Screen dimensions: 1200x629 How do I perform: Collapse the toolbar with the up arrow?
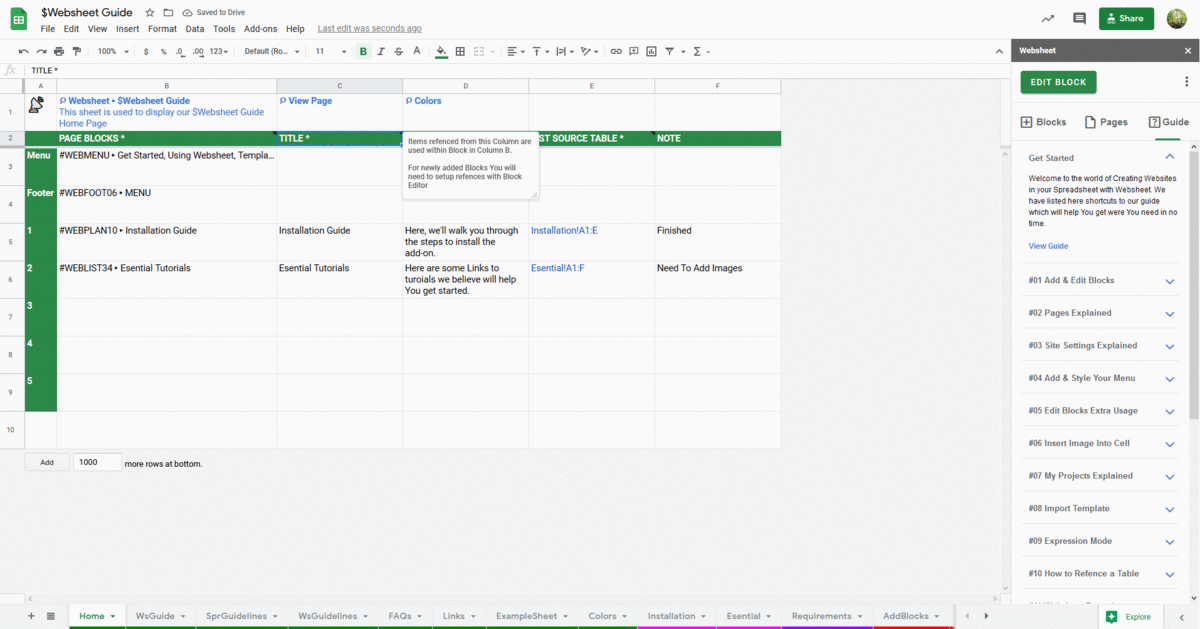click(x=999, y=51)
